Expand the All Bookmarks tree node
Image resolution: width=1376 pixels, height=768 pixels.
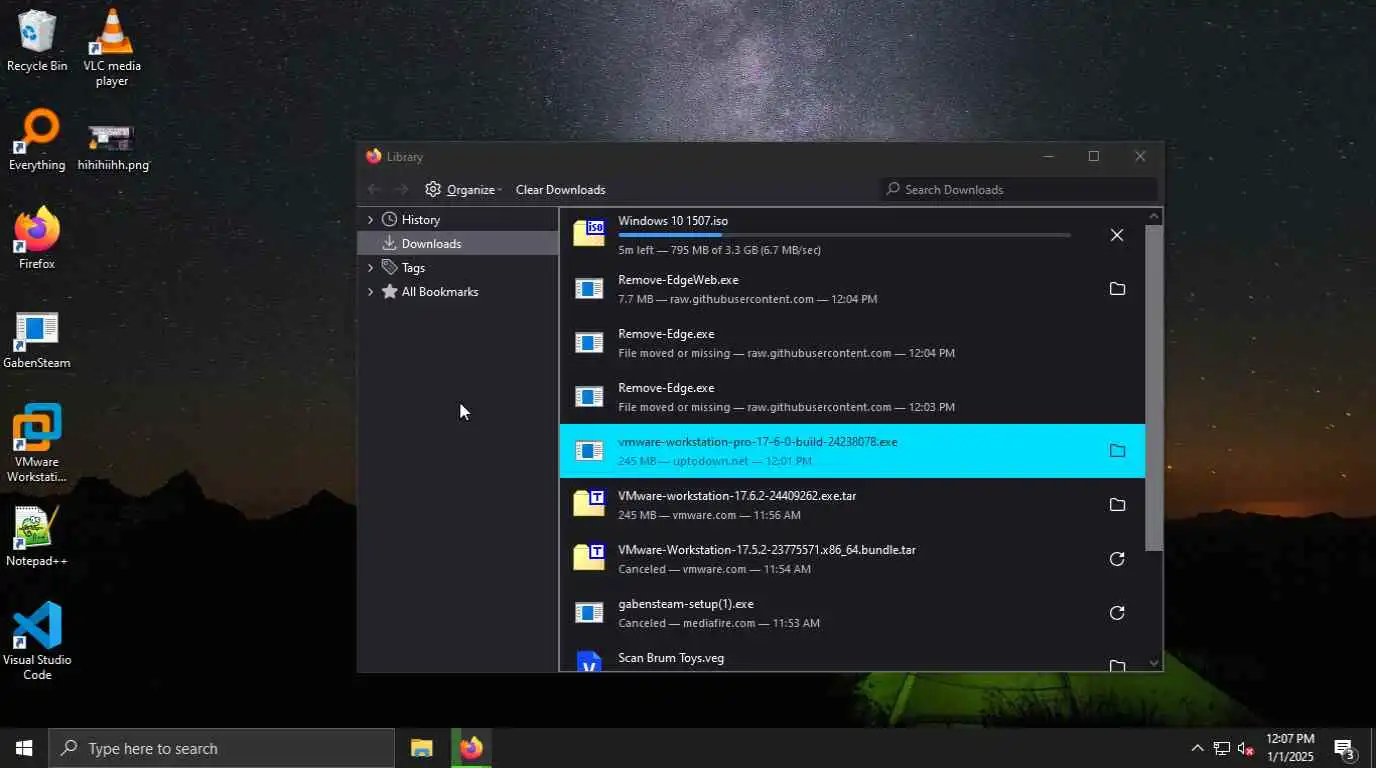[x=370, y=291]
